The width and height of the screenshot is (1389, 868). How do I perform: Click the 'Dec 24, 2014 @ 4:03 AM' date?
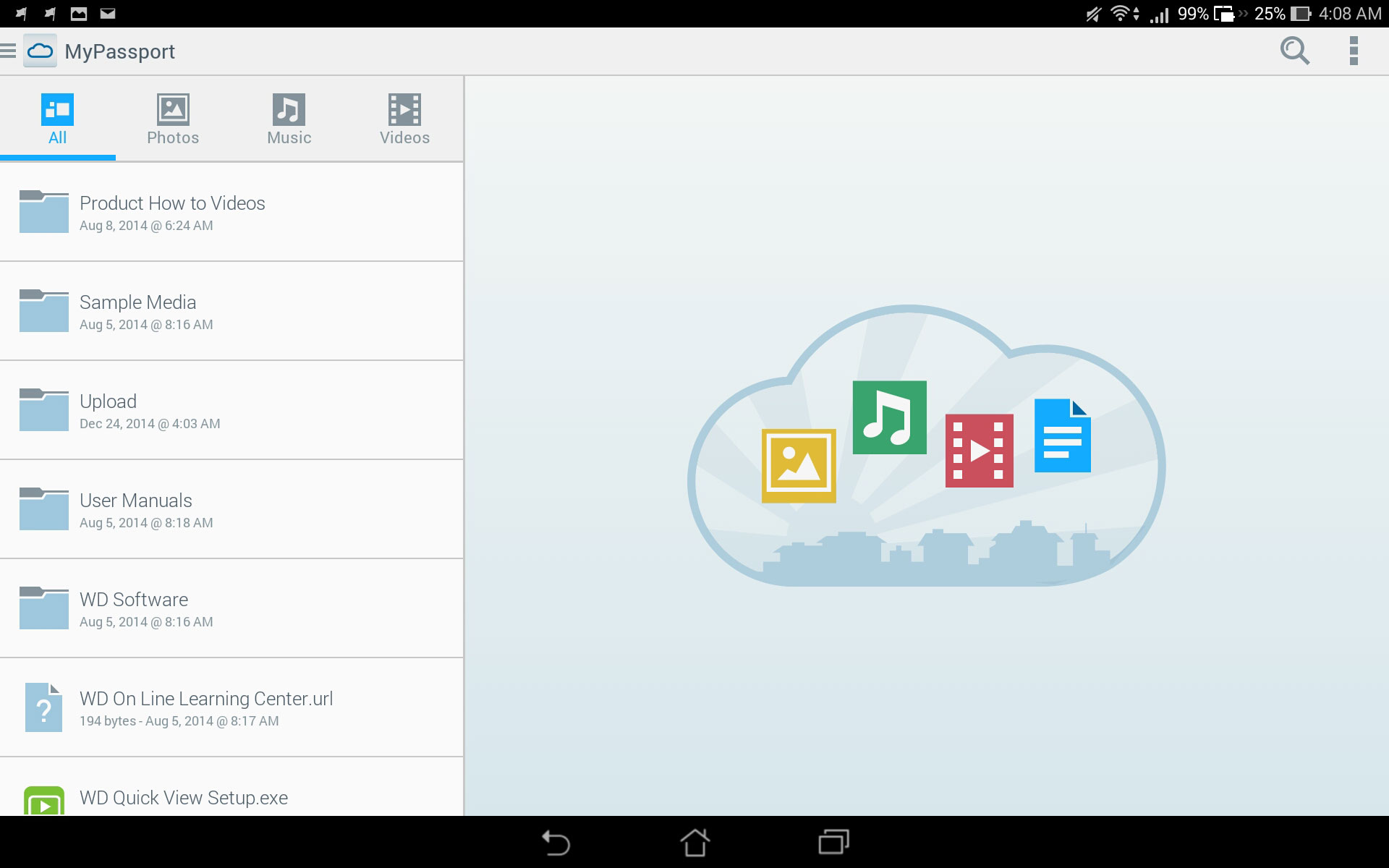pyautogui.click(x=150, y=424)
